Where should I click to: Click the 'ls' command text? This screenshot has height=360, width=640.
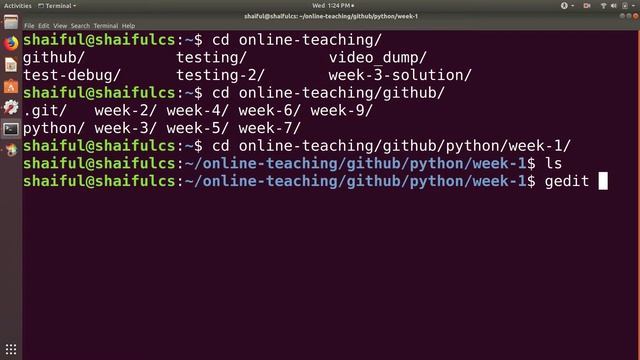553,164
